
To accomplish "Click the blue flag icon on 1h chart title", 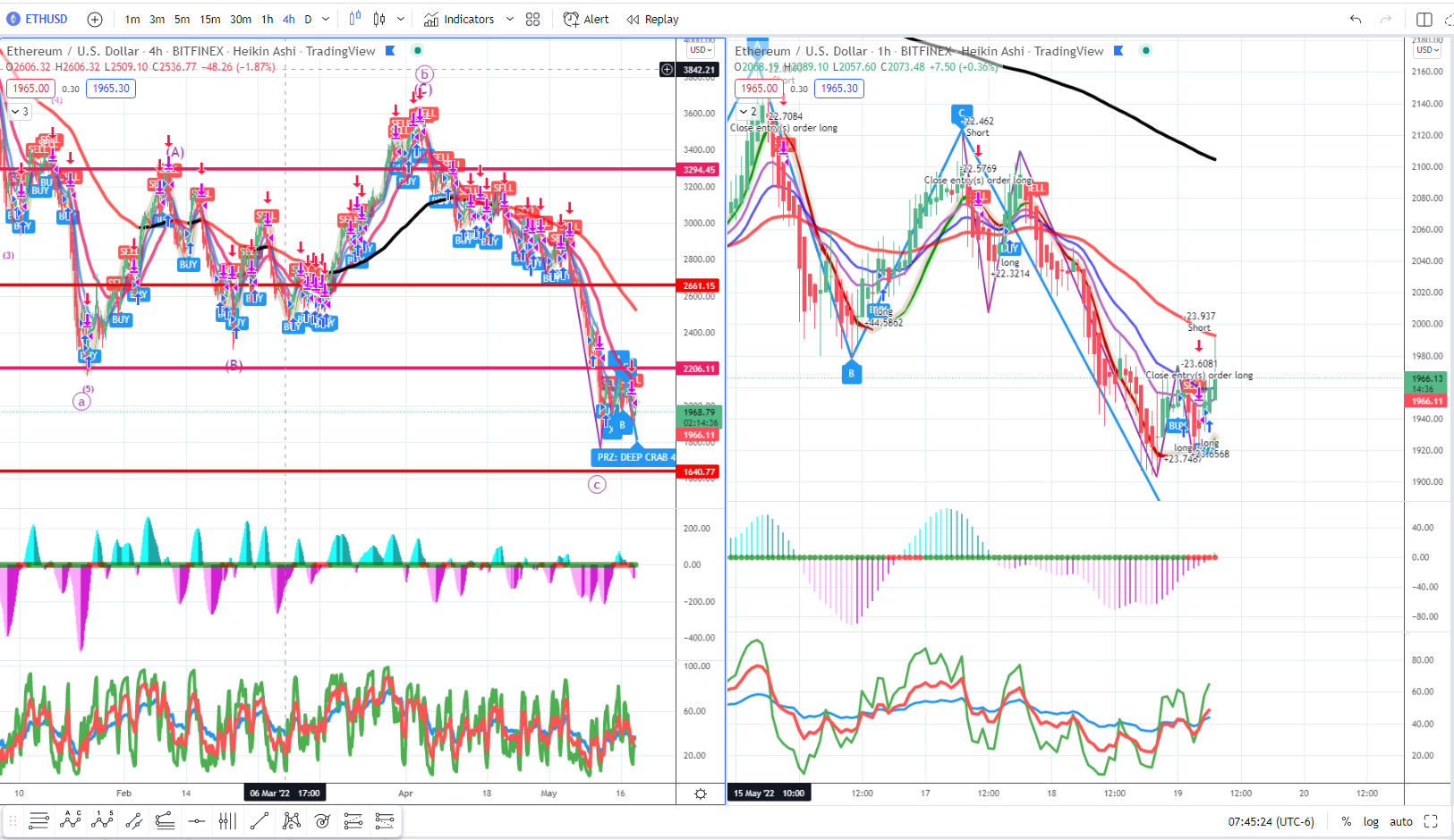I will tap(1118, 51).
